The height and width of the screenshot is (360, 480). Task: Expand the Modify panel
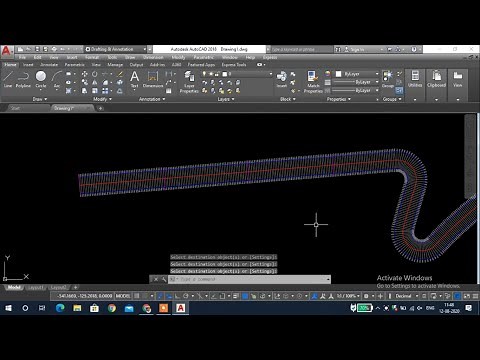point(102,99)
